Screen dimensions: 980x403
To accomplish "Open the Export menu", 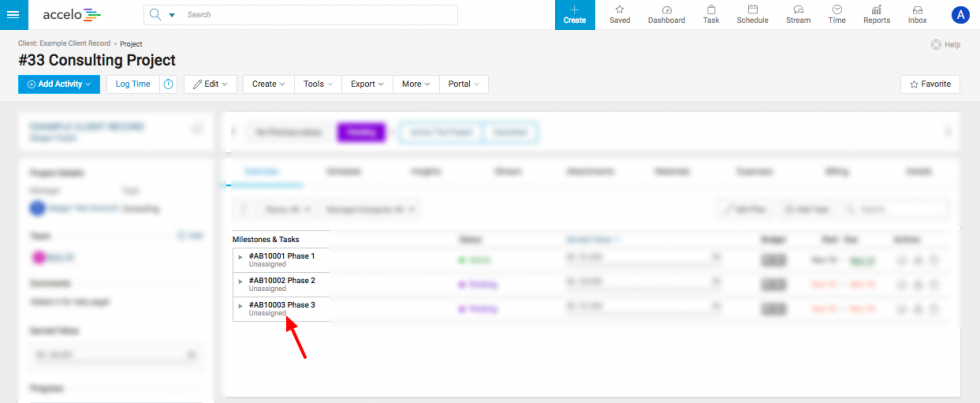I will [367, 84].
